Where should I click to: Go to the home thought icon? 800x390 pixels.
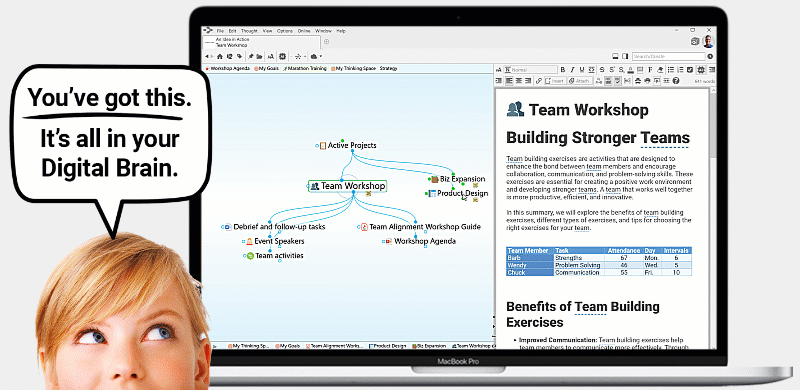pos(219,56)
